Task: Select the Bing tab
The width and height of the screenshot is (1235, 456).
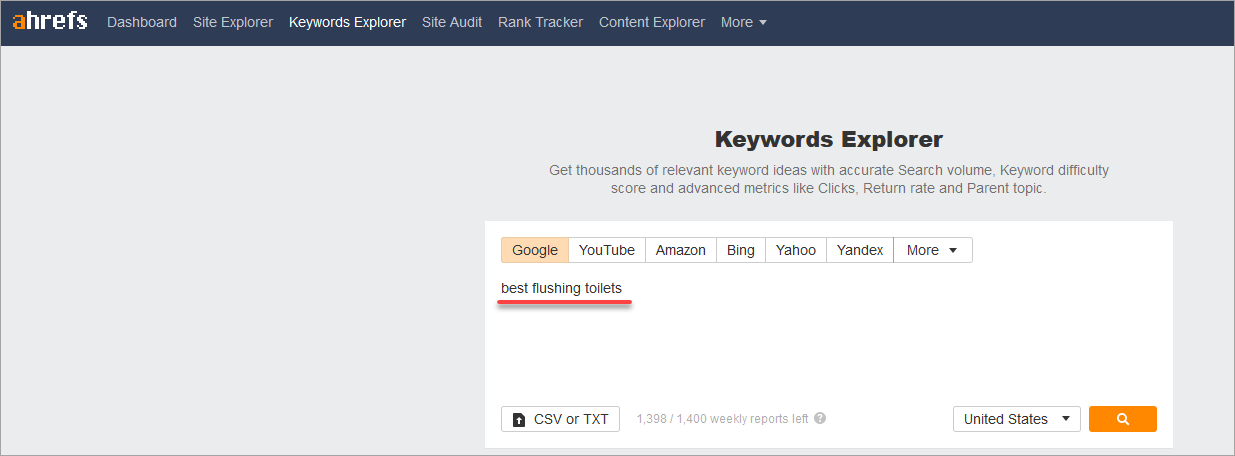Action: click(741, 250)
